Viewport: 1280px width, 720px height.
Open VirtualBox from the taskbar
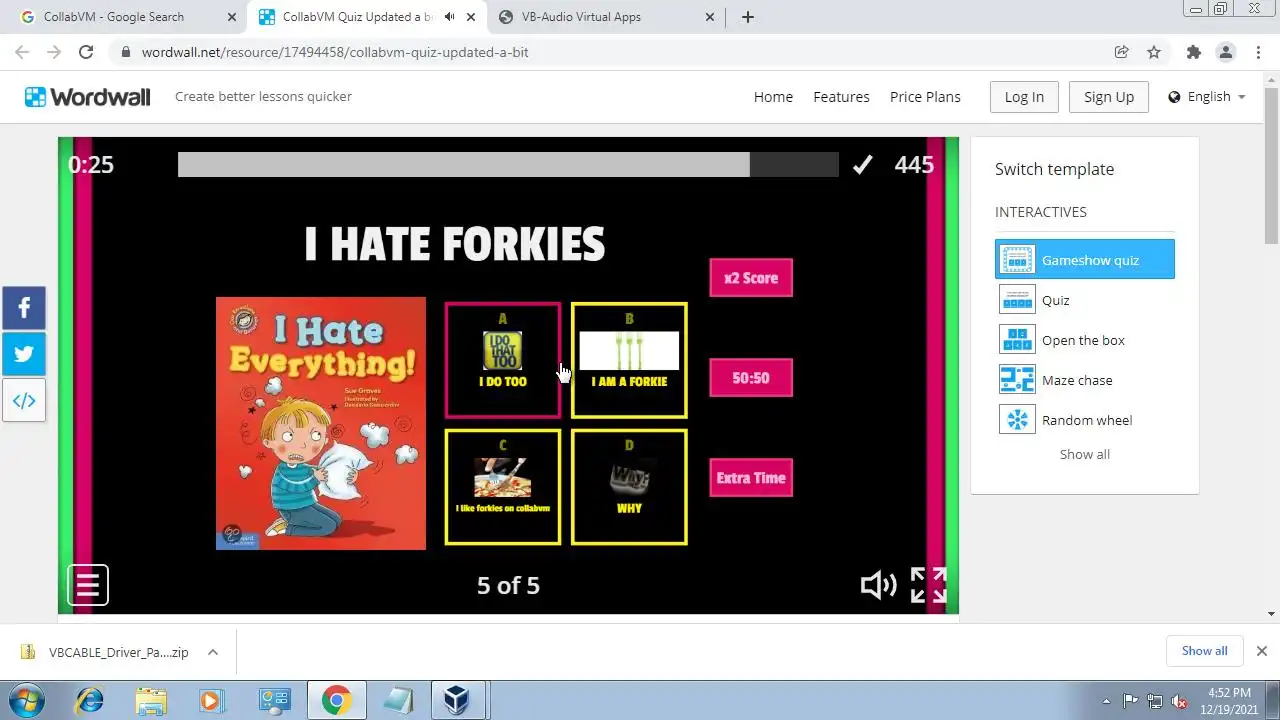458,701
